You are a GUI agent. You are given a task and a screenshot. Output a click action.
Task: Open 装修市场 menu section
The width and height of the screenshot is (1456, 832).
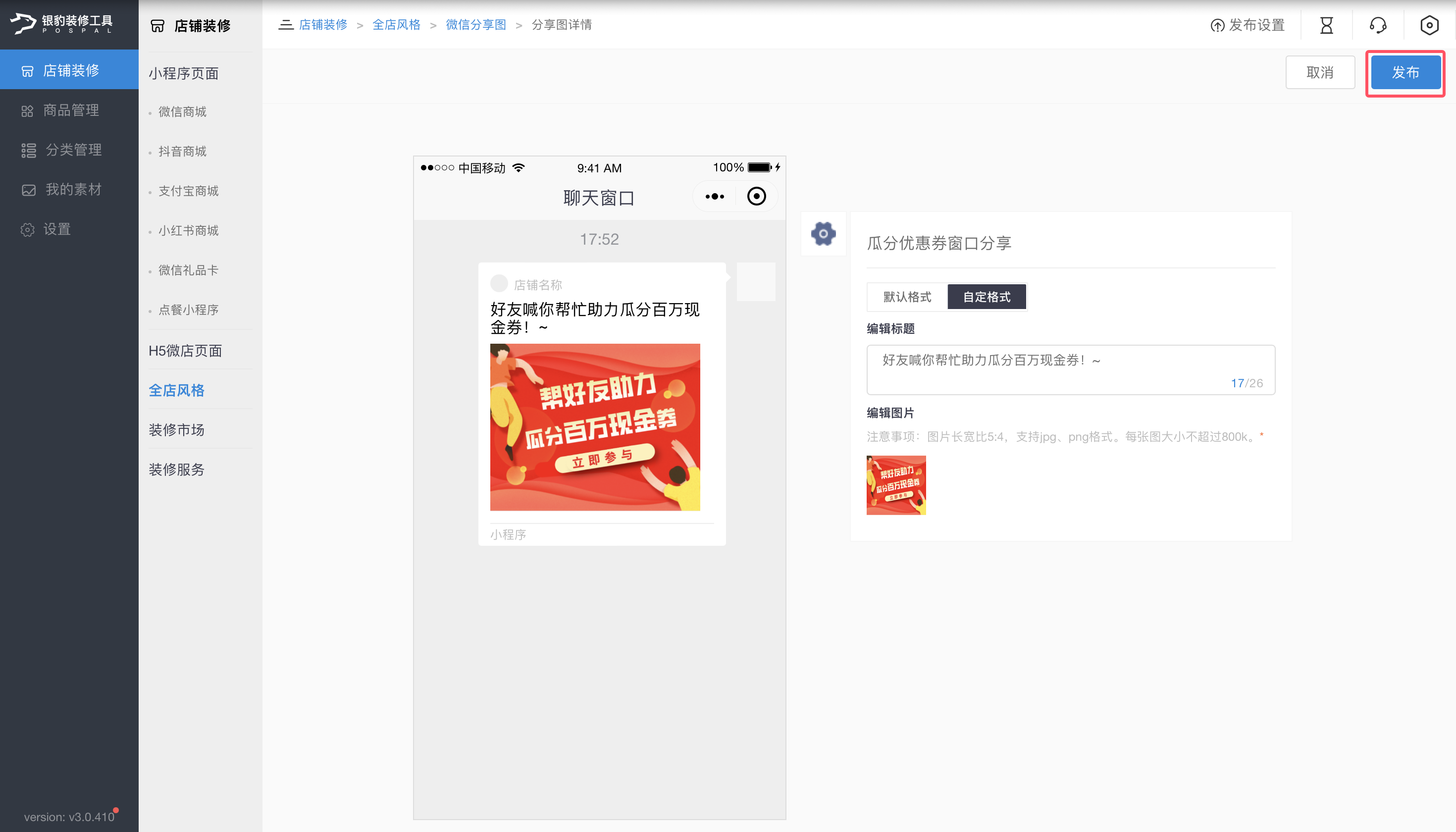[x=177, y=430]
